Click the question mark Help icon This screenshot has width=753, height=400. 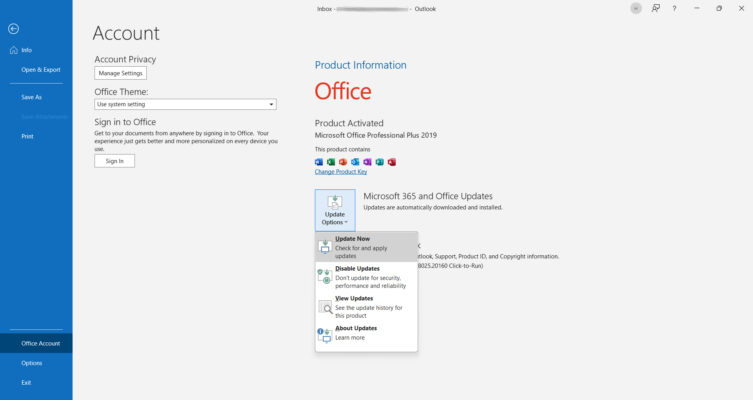(x=674, y=8)
